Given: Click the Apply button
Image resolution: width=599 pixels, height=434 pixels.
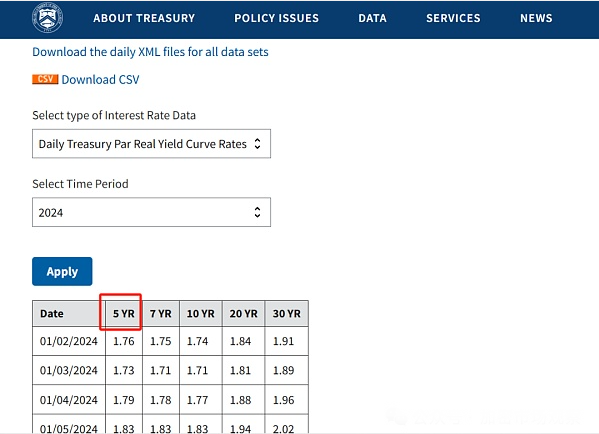Looking at the screenshot, I should 62,271.
